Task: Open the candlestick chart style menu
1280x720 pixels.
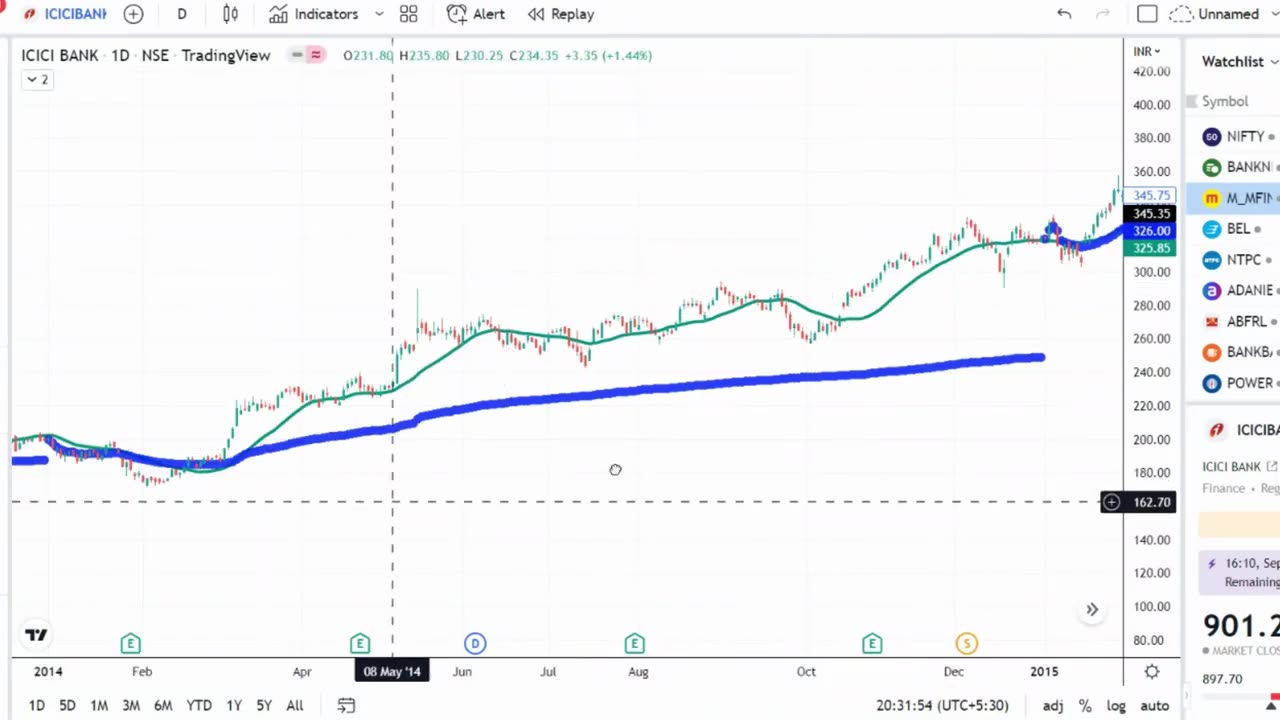Action: click(x=231, y=14)
